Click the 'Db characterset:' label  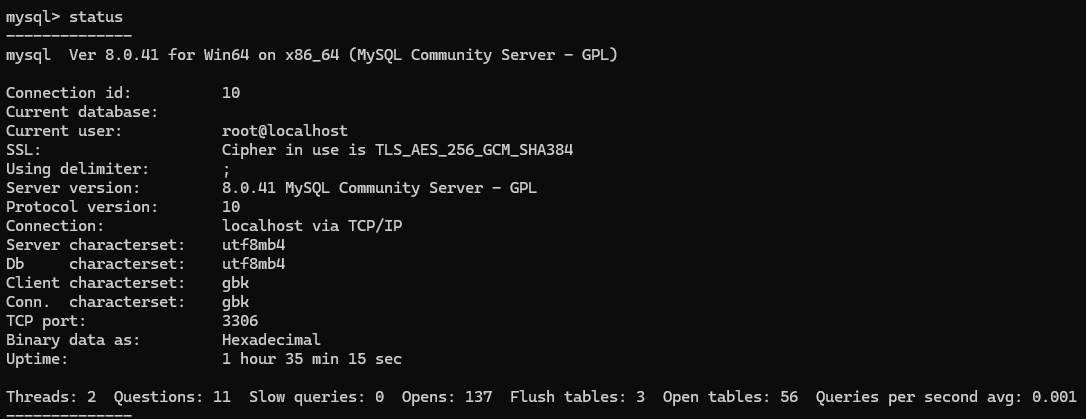(x=95, y=264)
